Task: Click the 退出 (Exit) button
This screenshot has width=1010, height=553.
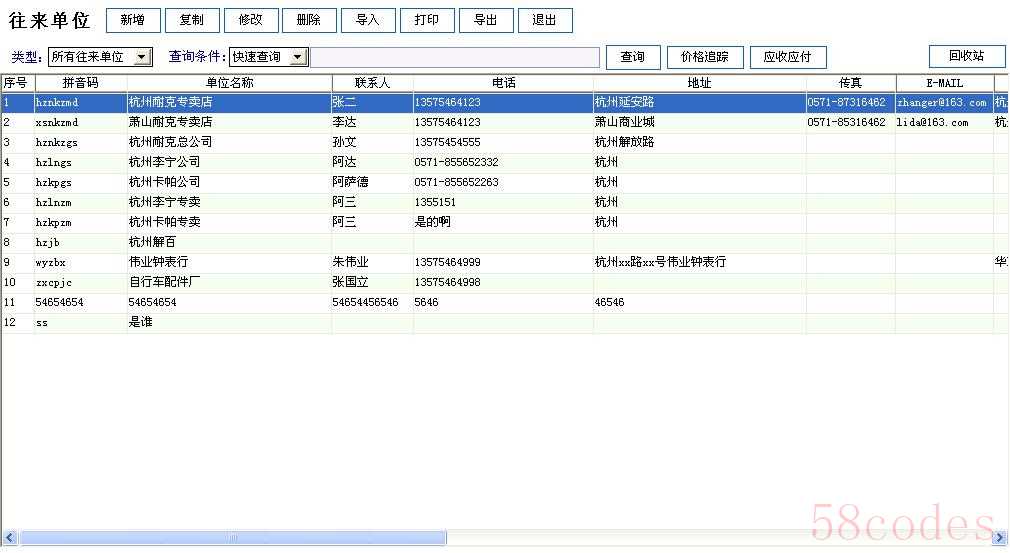Action: 545,20
